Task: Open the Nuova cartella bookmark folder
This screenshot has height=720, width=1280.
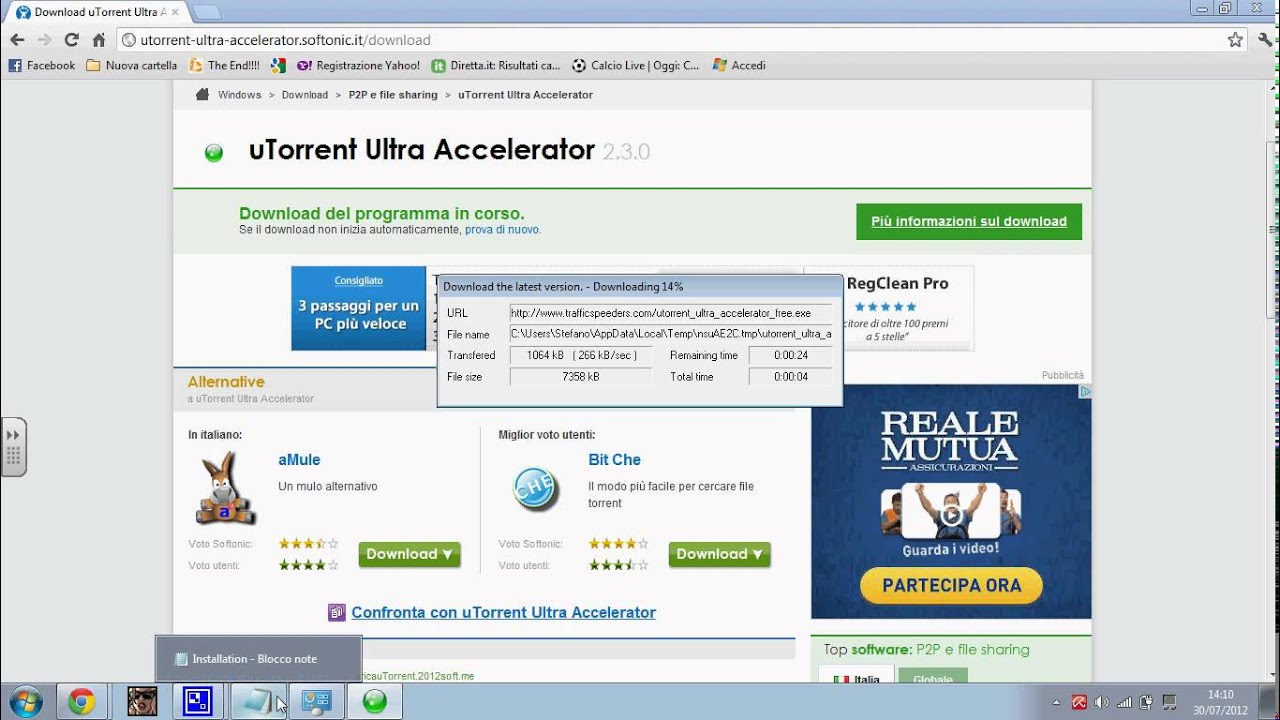Action: 132,65
